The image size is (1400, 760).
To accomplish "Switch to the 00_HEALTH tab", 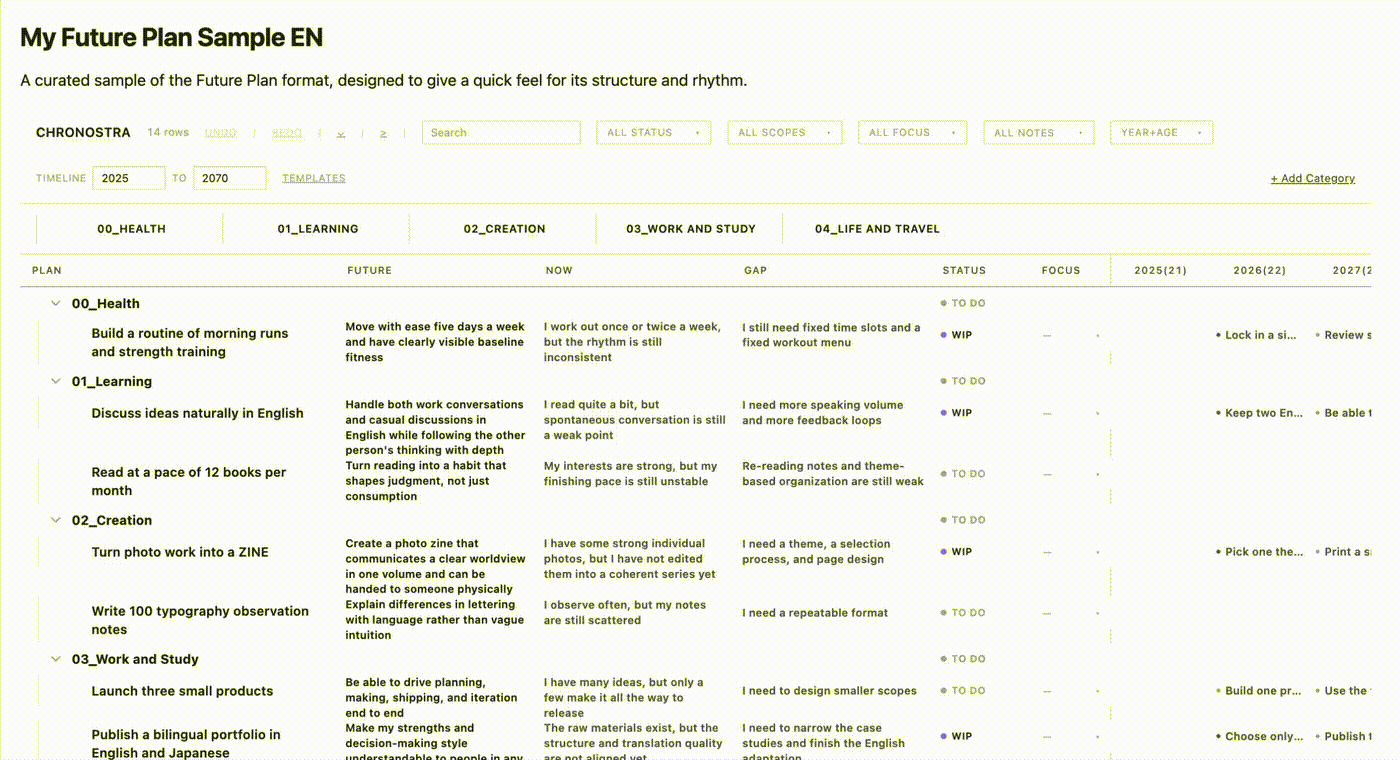I will (131, 229).
